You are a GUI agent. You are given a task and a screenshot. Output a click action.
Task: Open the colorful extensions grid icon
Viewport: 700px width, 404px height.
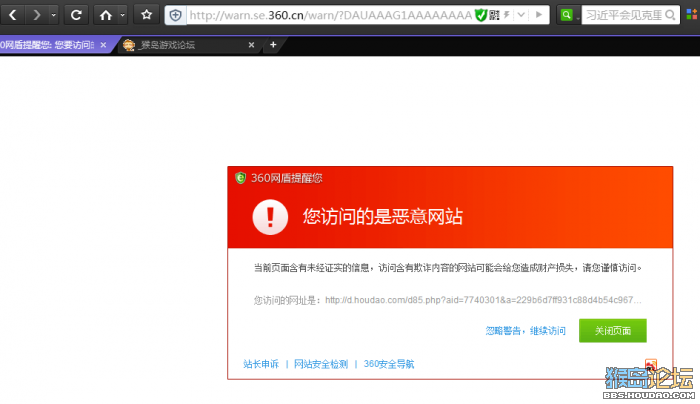pyautogui.click(x=692, y=15)
